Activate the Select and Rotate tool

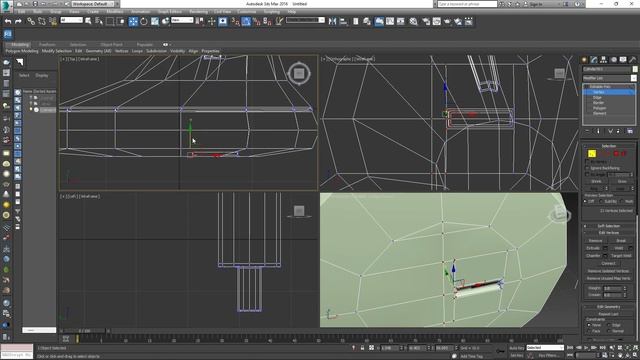pos(144,21)
